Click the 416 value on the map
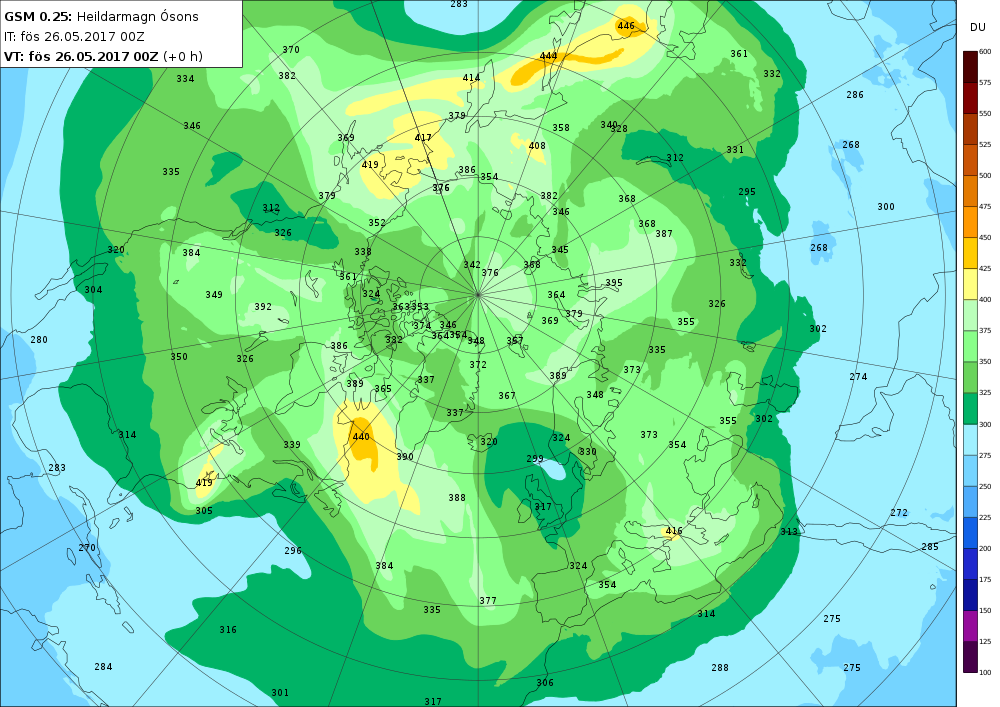 point(674,531)
